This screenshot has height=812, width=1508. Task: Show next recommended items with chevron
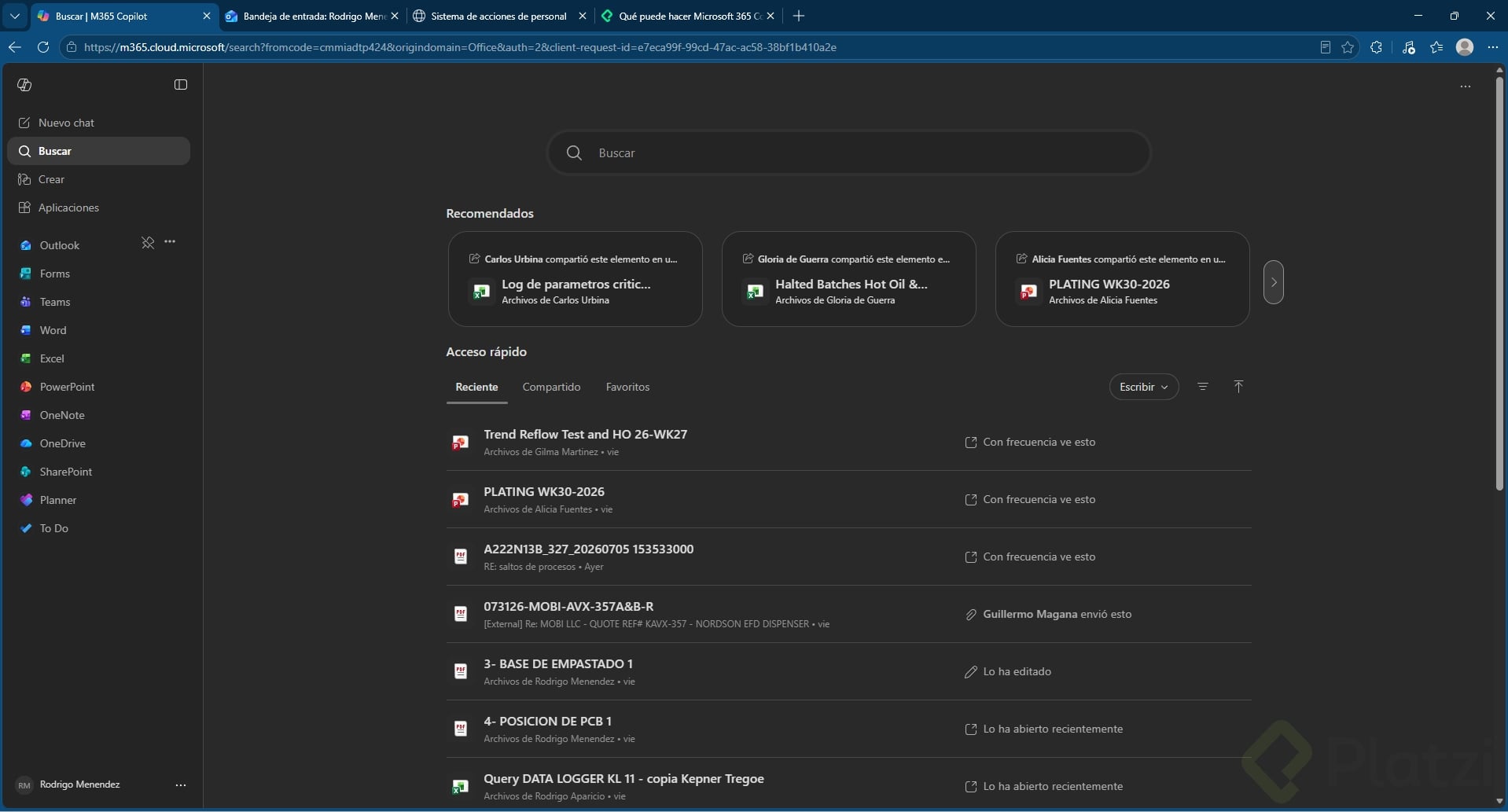click(x=1274, y=282)
